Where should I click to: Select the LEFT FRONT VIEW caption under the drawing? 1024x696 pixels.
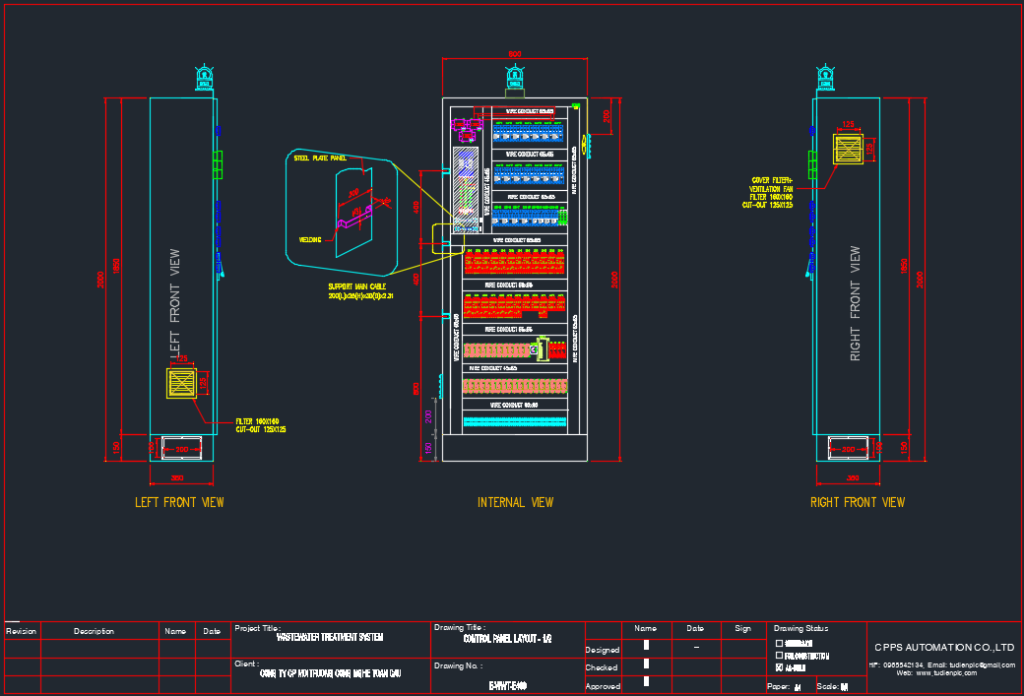click(180, 502)
